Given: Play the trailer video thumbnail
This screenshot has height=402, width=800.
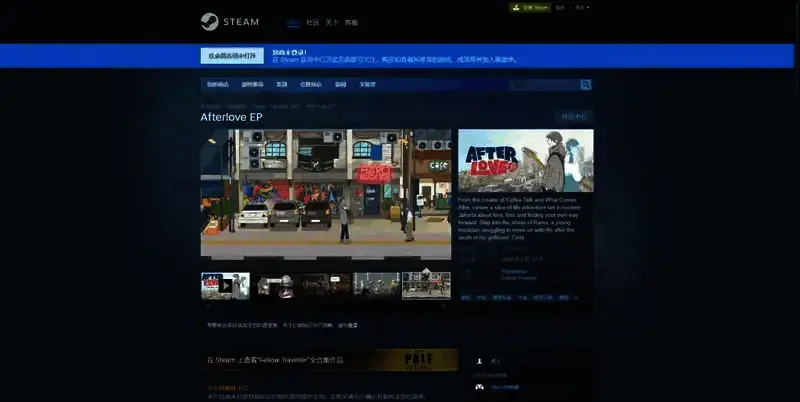Looking at the screenshot, I should click(x=225, y=285).
